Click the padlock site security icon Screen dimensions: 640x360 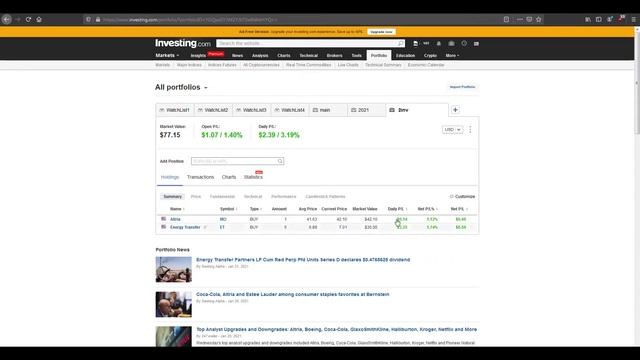pos(98,19)
